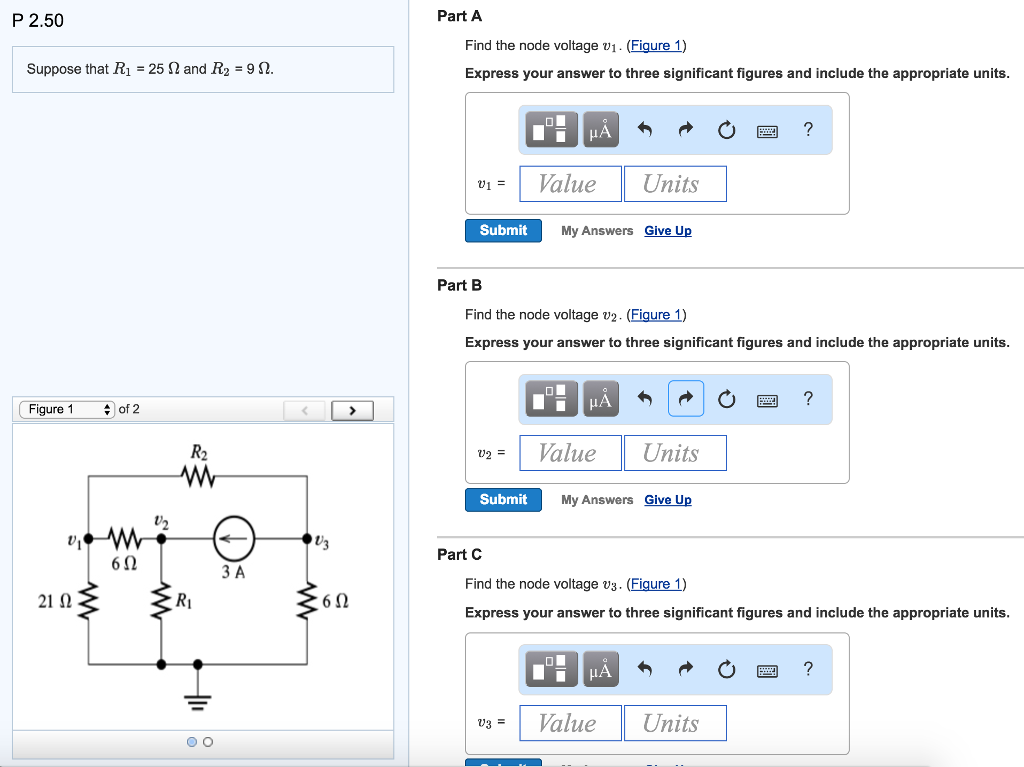Image resolution: width=1024 pixels, height=767 pixels.
Task: Submit the answer for Part A
Action: [x=503, y=230]
